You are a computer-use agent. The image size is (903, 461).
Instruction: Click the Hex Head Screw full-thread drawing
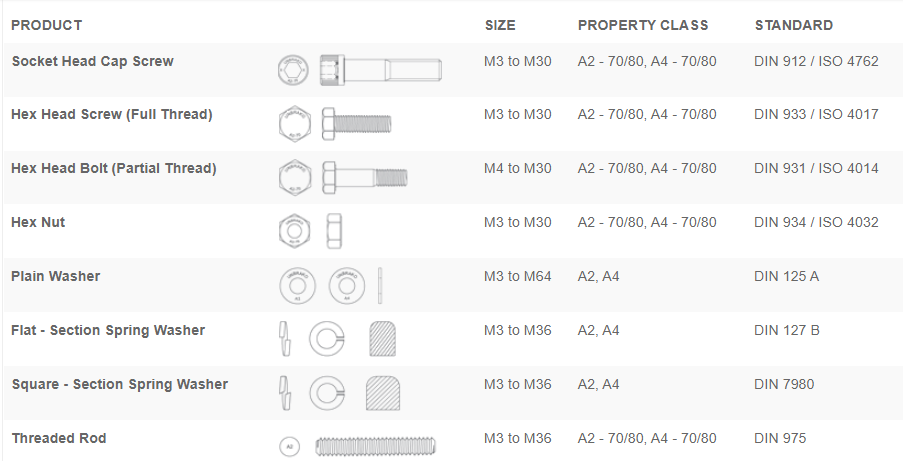[x=357, y=124]
